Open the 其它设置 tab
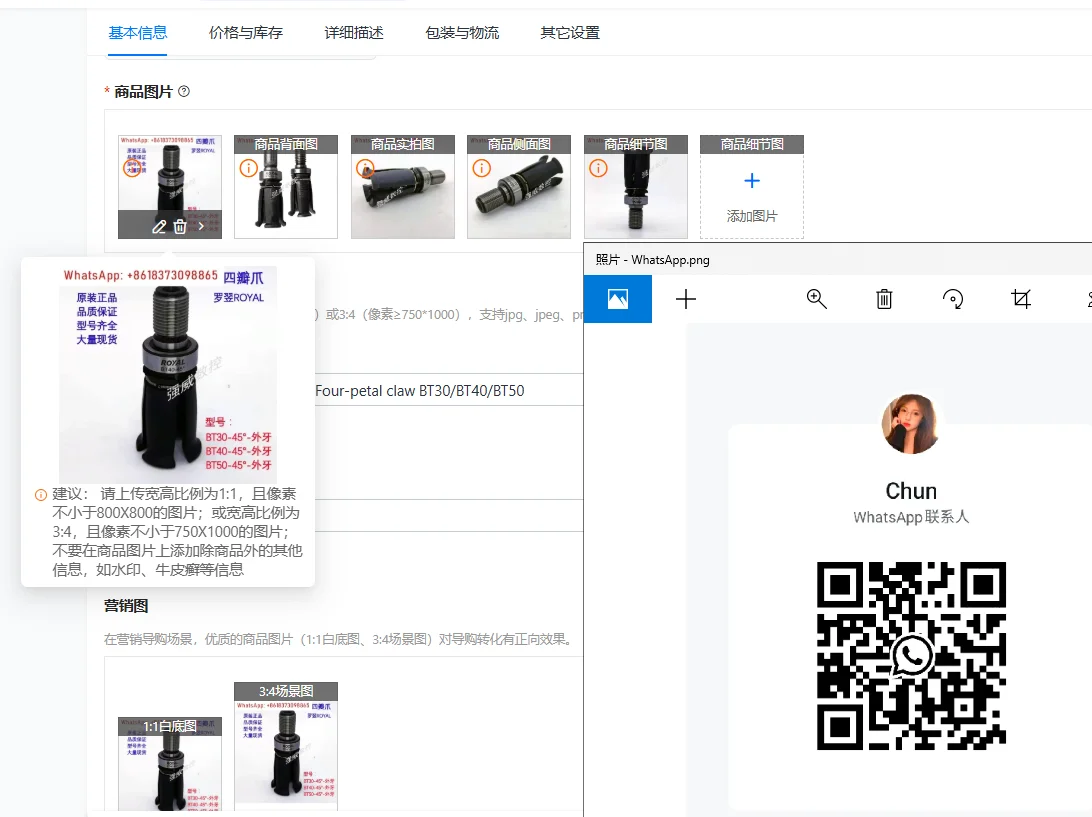This screenshot has width=1092, height=817. [x=570, y=32]
